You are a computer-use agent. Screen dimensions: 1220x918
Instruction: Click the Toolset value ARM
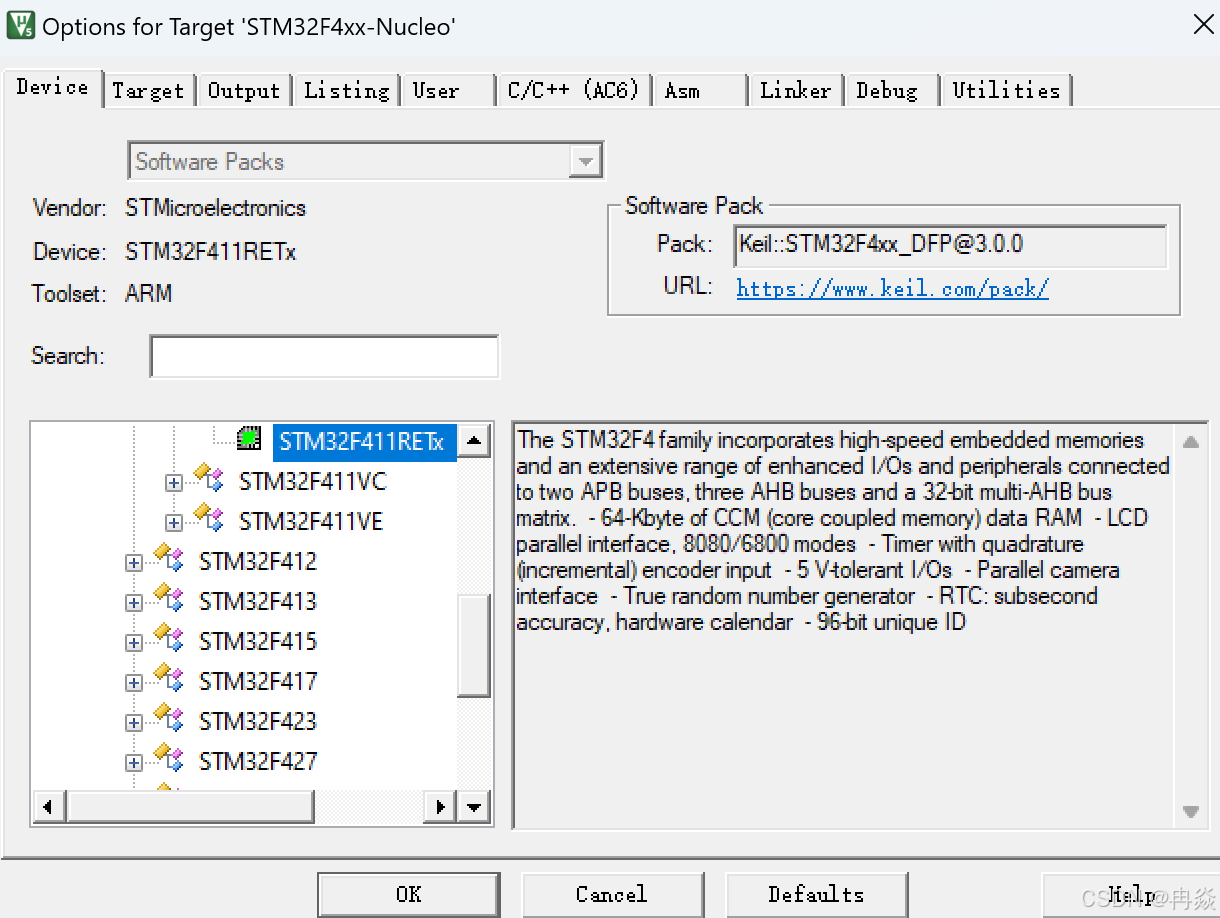(x=149, y=294)
